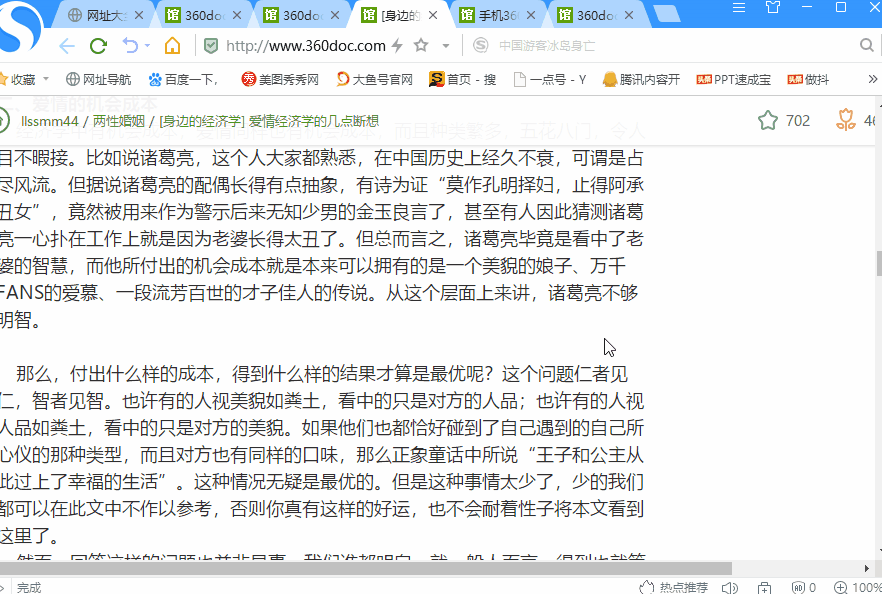882x594 pixels.
Task: Click the 100% zoom control
Action: 858,587
